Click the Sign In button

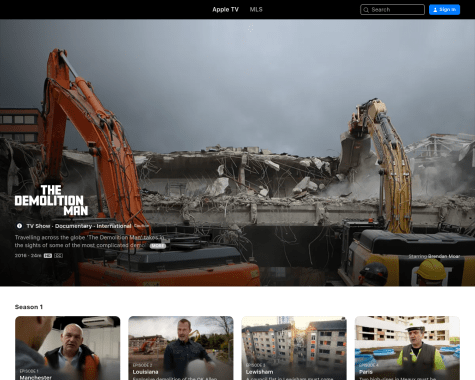point(444,10)
